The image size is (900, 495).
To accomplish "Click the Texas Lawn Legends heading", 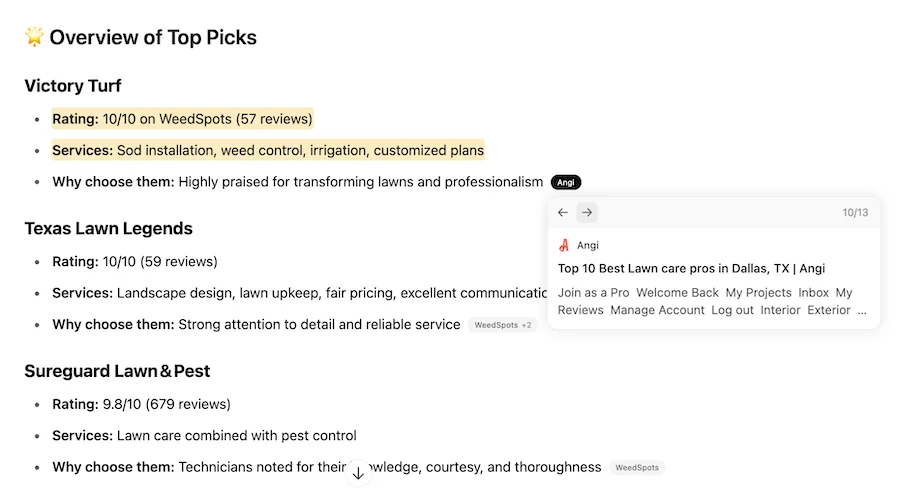I will click(108, 228).
